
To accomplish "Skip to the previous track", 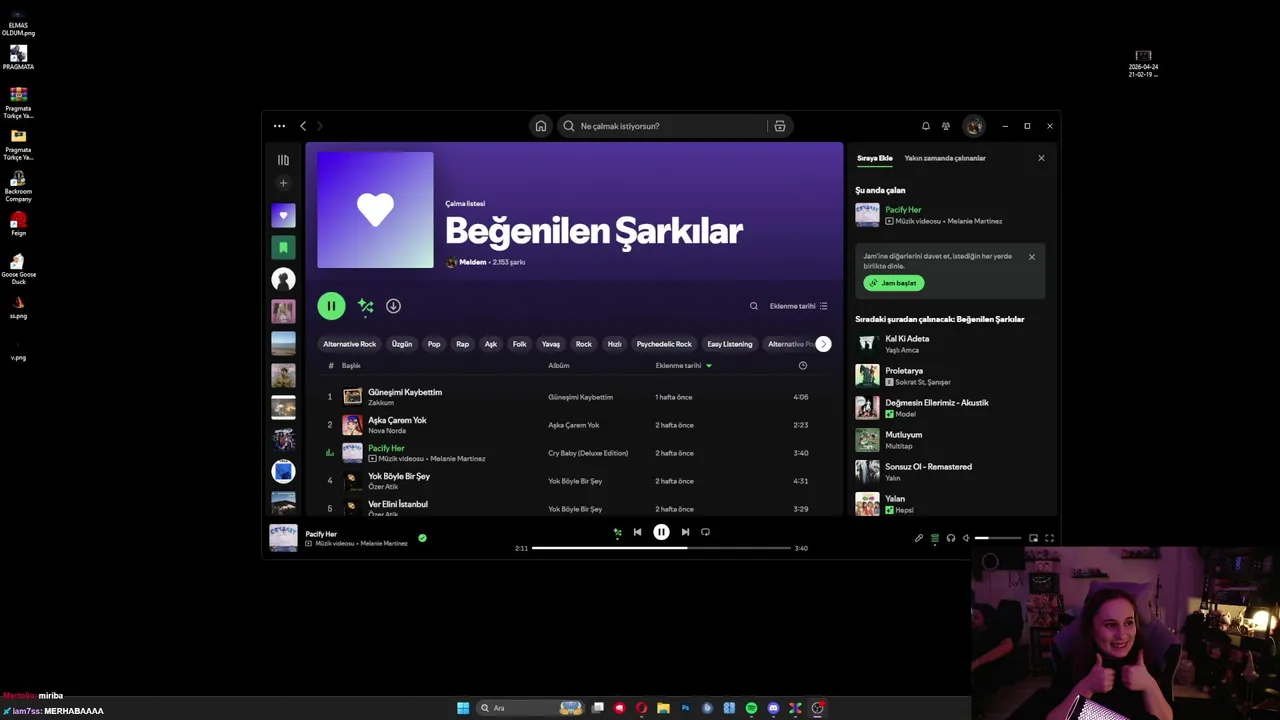I will point(637,532).
